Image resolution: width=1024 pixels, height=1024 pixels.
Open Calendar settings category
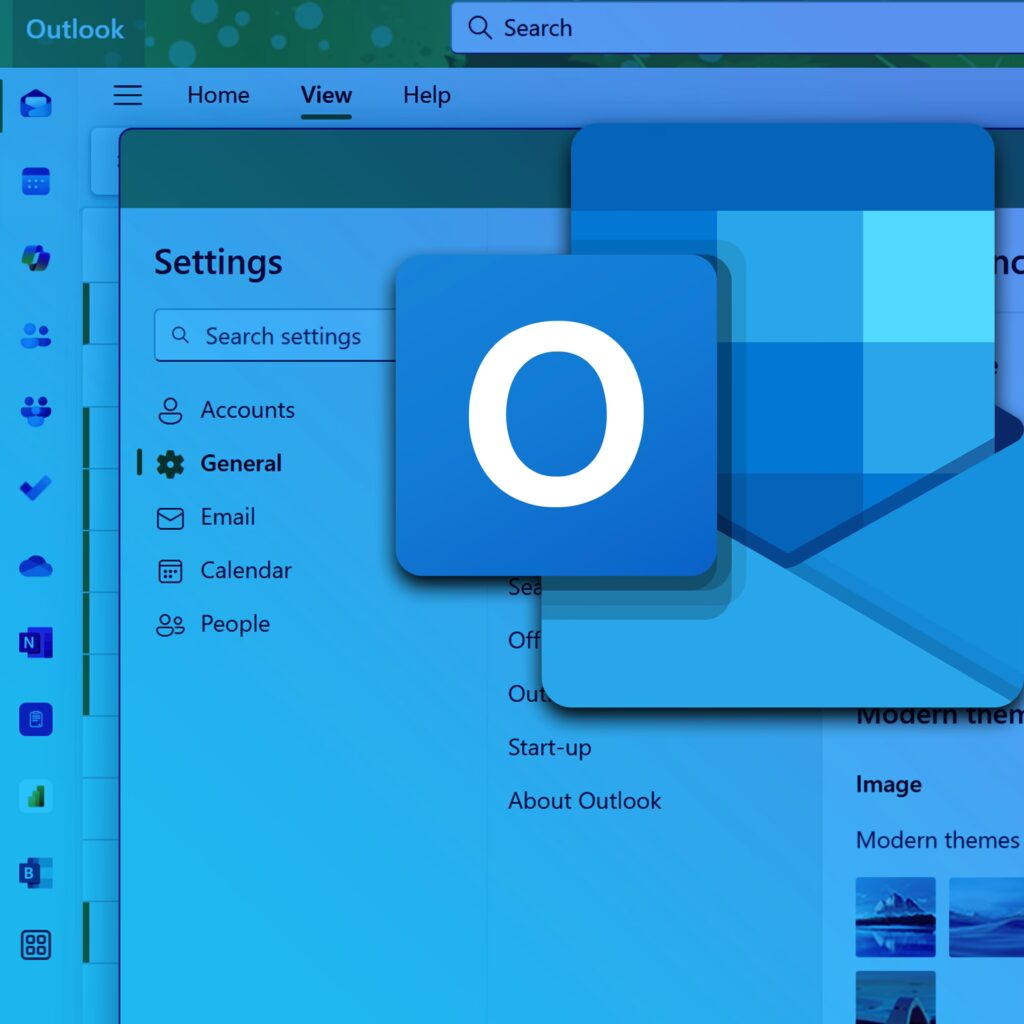pos(245,570)
